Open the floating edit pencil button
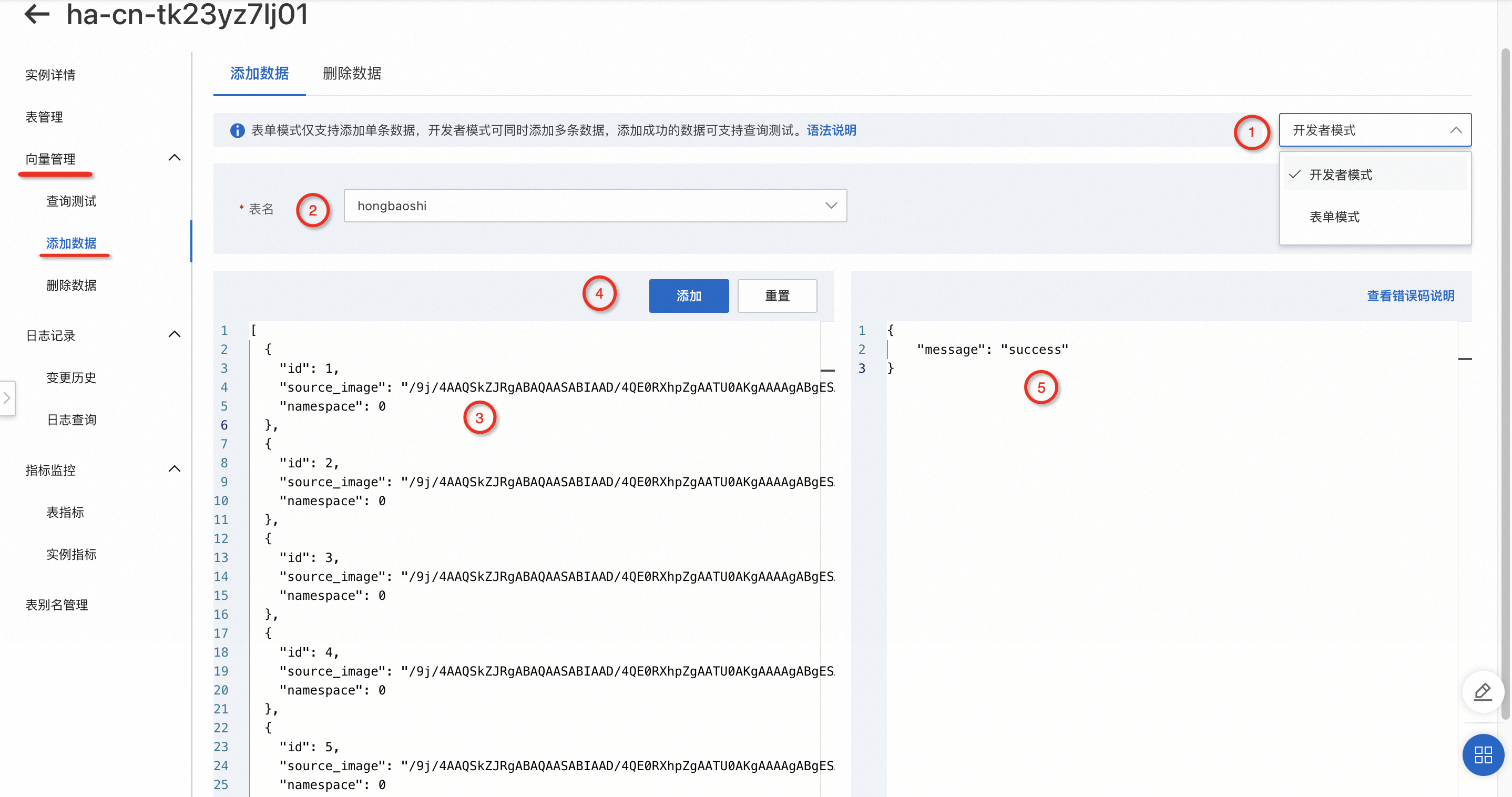 coord(1482,692)
